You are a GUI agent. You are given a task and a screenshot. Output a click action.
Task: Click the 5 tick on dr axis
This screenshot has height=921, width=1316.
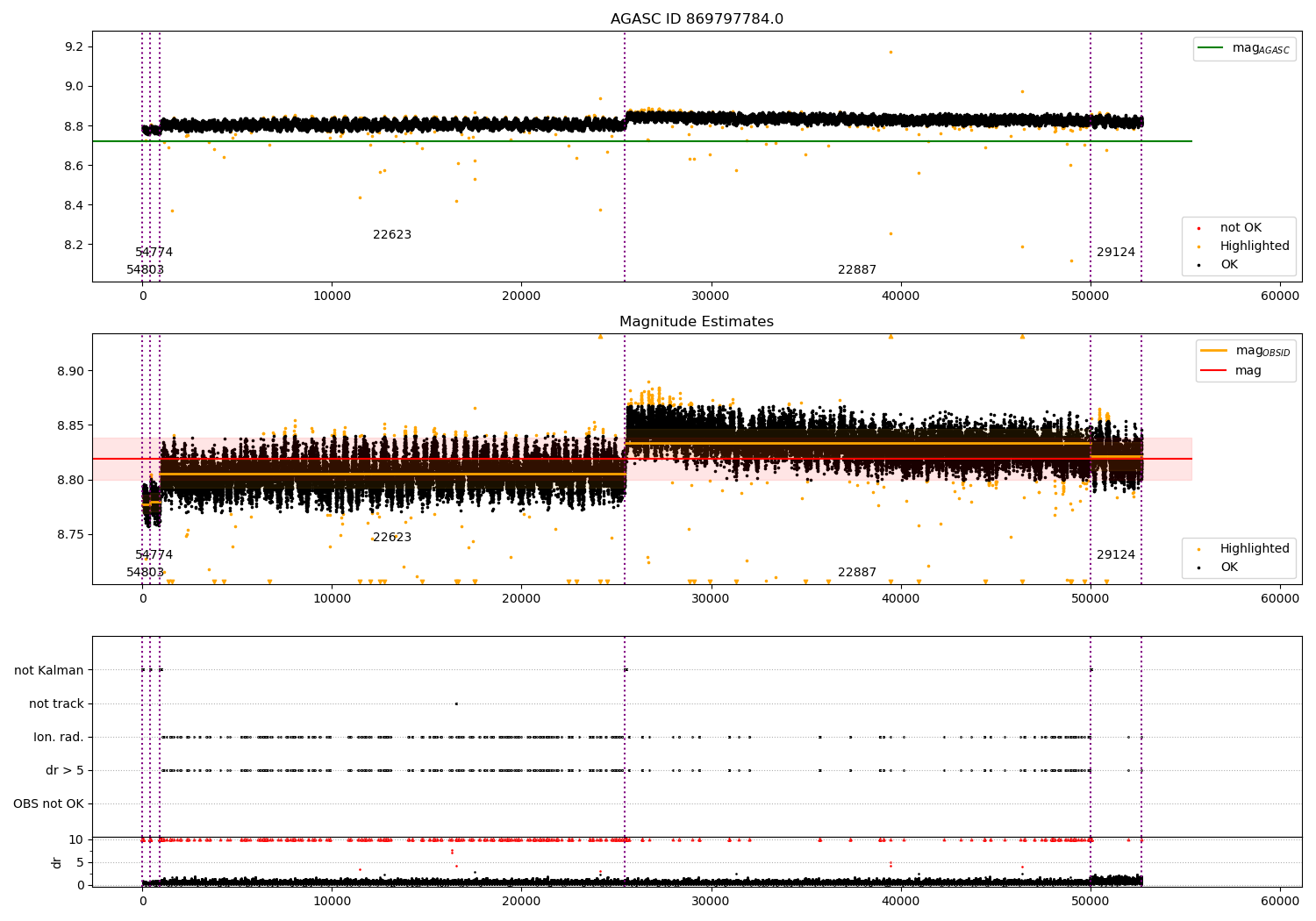point(80,862)
